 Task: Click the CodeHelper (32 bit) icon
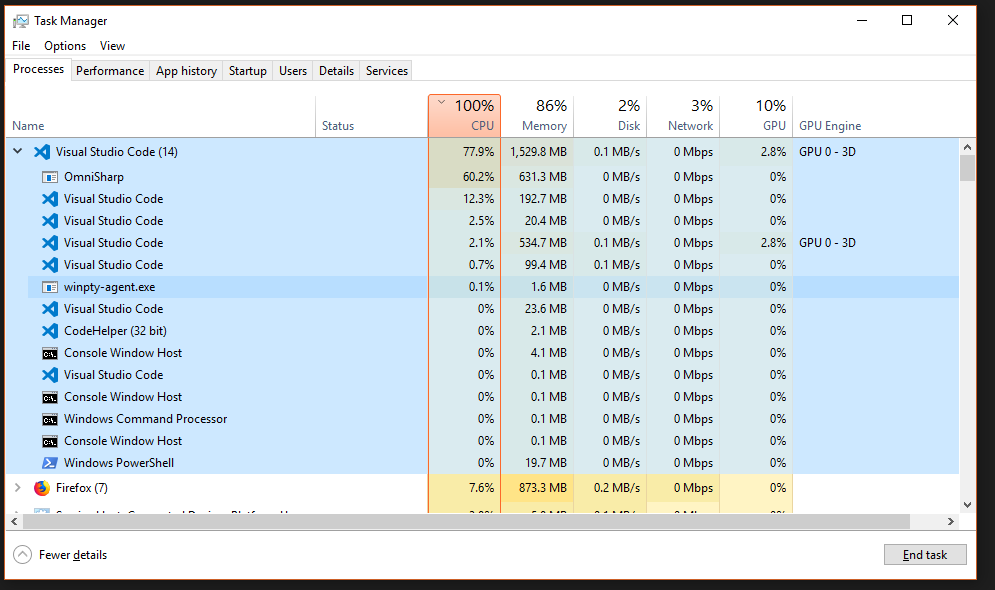click(x=49, y=331)
